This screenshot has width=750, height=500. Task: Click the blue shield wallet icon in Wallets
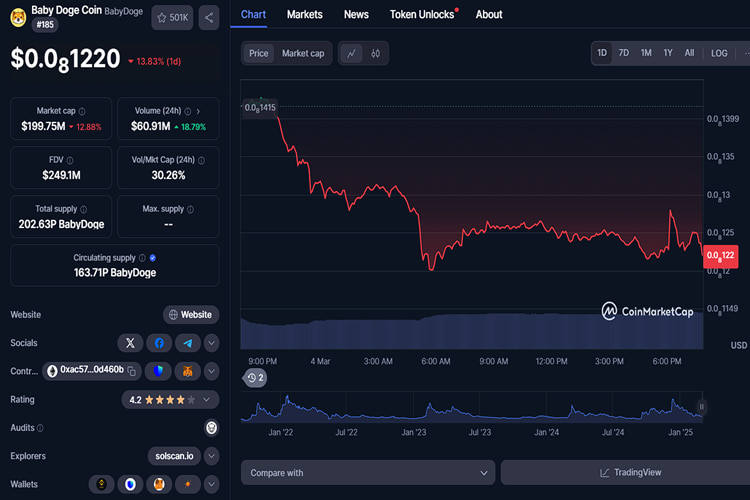click(130, 484)
